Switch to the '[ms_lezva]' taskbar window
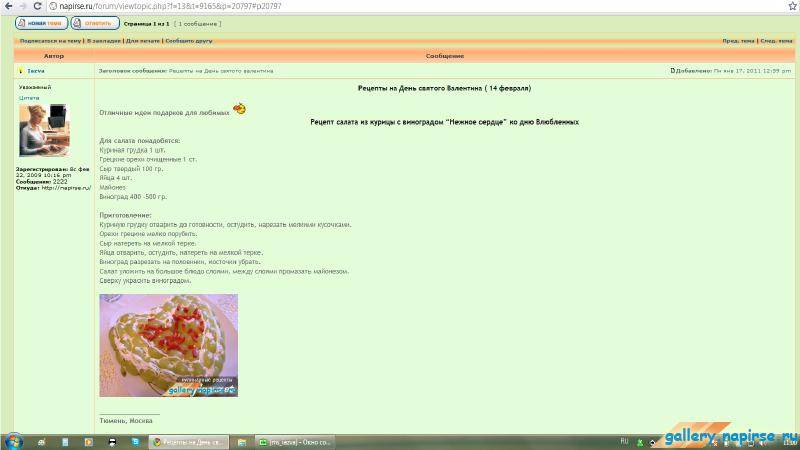 pyautogui.click(x=295, y=442)
